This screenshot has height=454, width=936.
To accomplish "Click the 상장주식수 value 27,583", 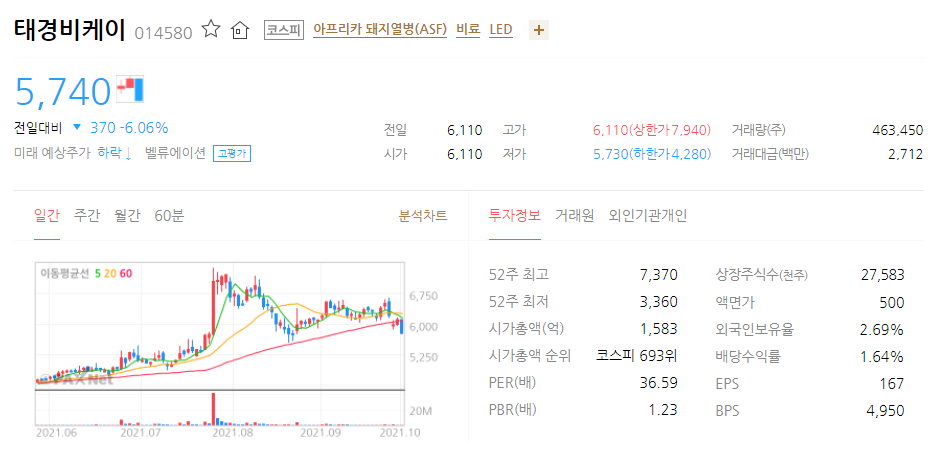I will pos(883,275).
